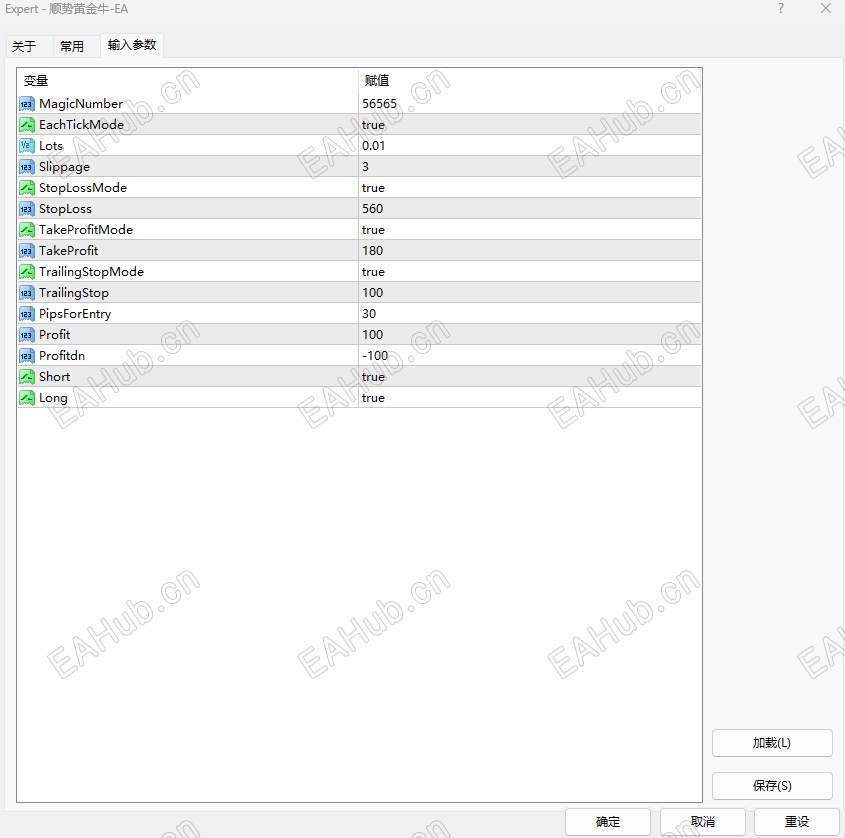Reset parameters with the 重设 button
The width and height of the screenshot is (845, 838).
pos(796,822)
